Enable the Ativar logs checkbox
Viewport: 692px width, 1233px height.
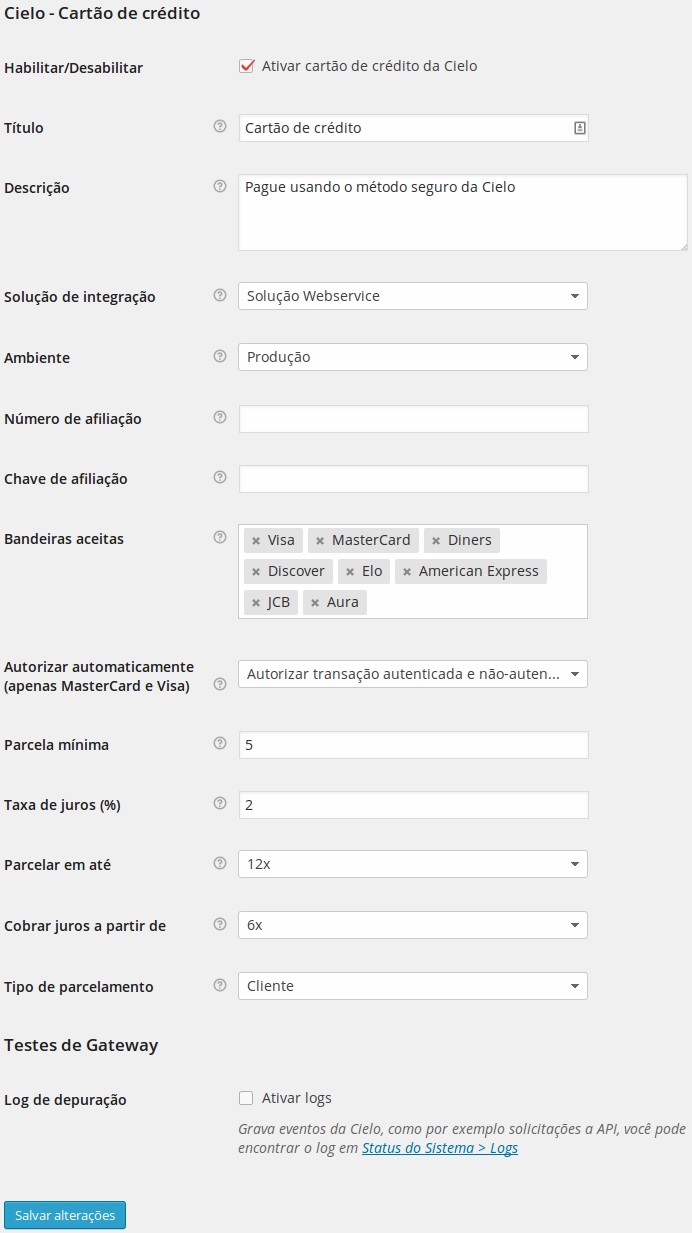pyautogui.click(x=247, y=1098)
